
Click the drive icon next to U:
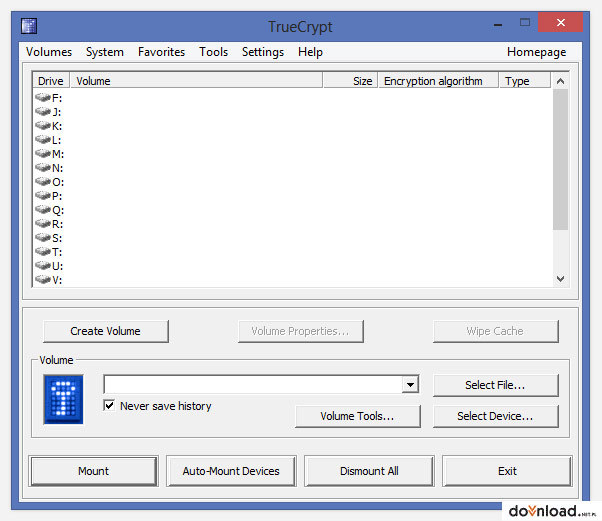coord(43,266)
